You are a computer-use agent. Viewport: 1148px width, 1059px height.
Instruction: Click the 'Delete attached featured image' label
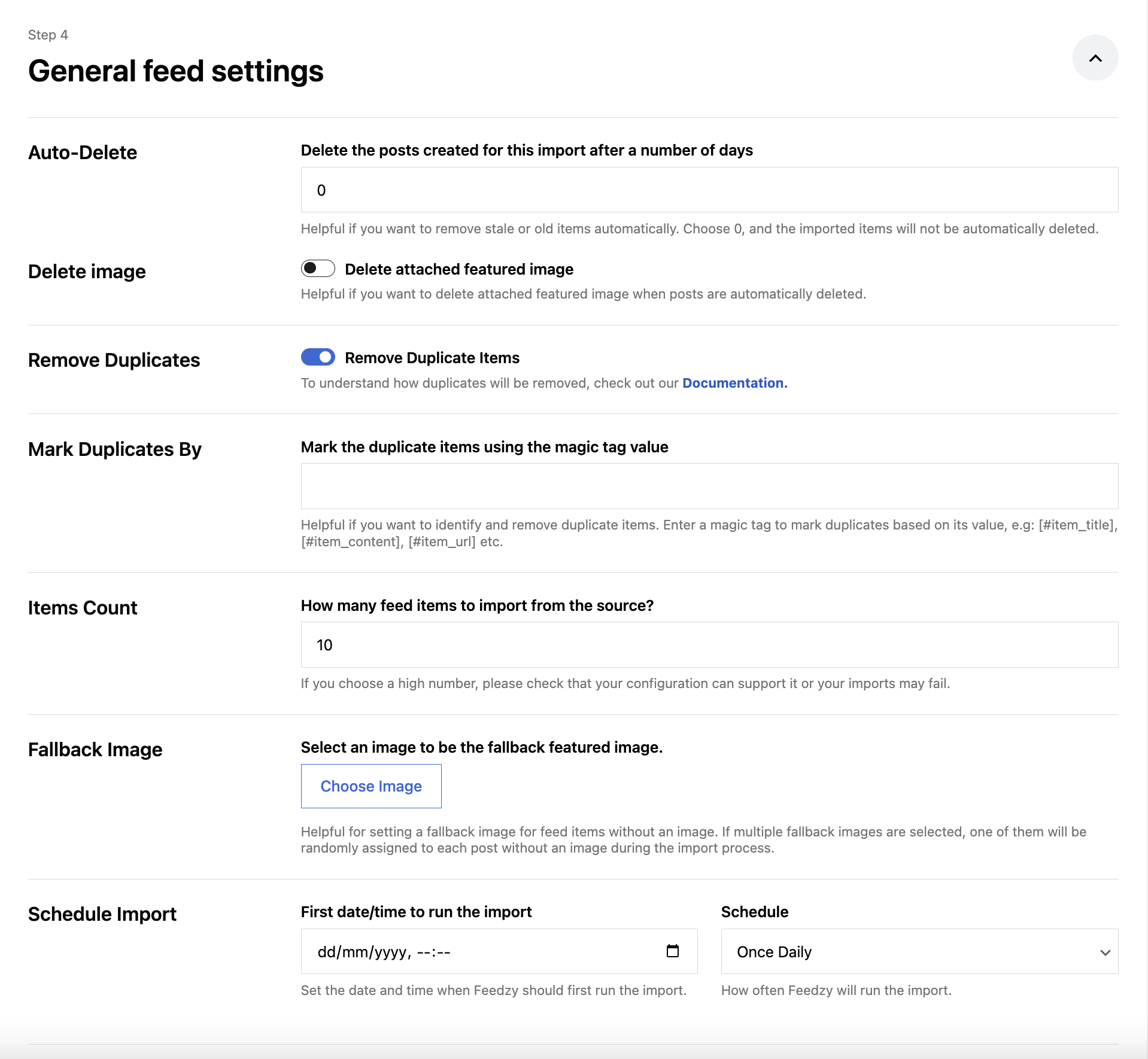click(459, 269)
